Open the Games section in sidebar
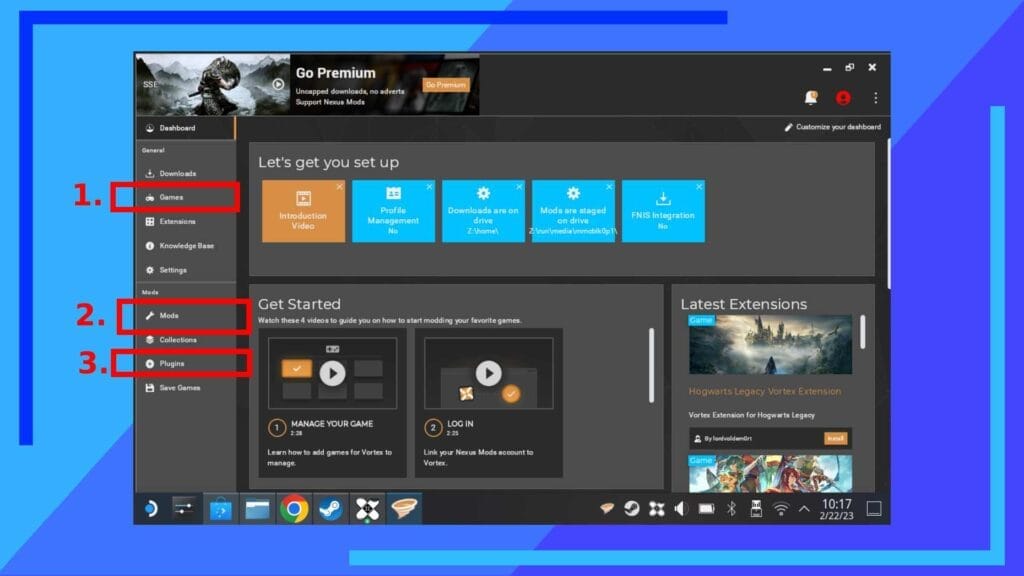This screenshot has height=576, width=1024. (171, 197)
